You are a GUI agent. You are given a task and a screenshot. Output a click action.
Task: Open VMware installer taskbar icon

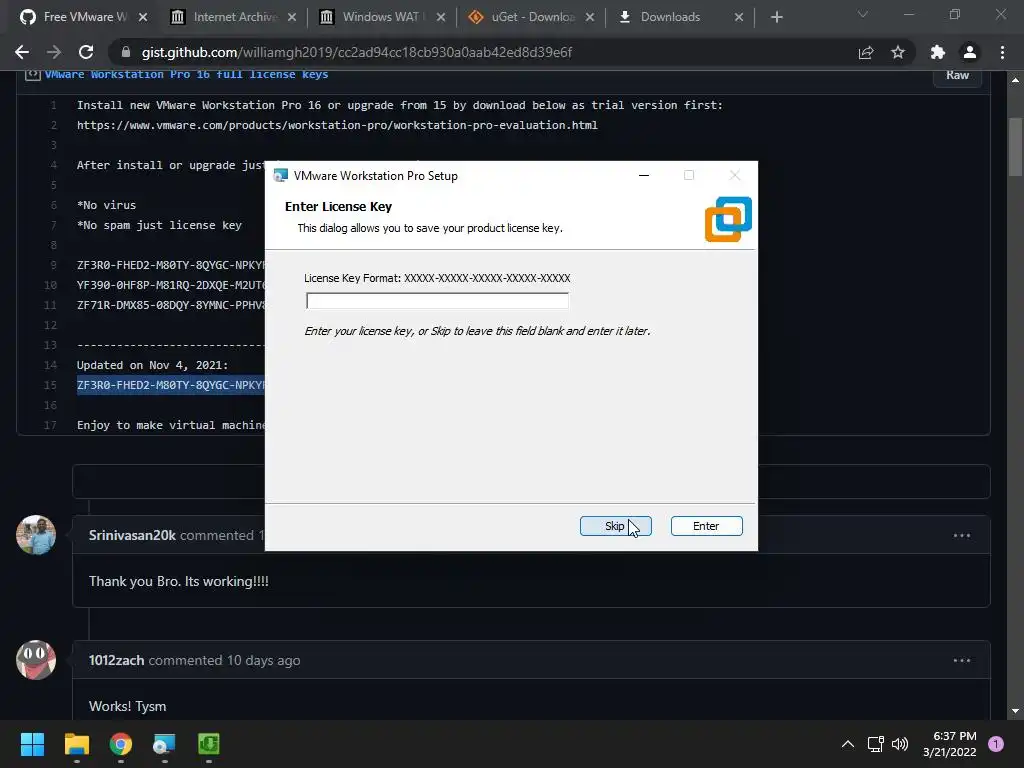pyautogui.click(x=165, y=744)
